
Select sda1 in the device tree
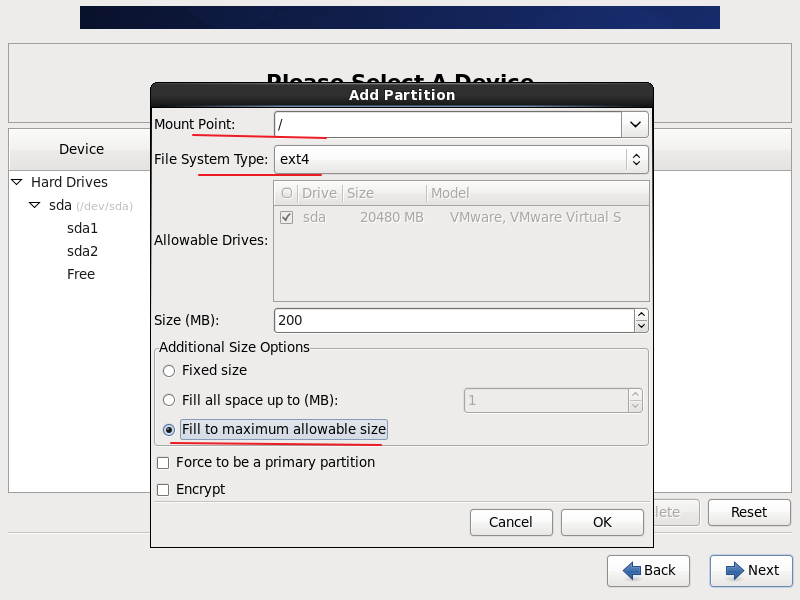pos(82,228)
